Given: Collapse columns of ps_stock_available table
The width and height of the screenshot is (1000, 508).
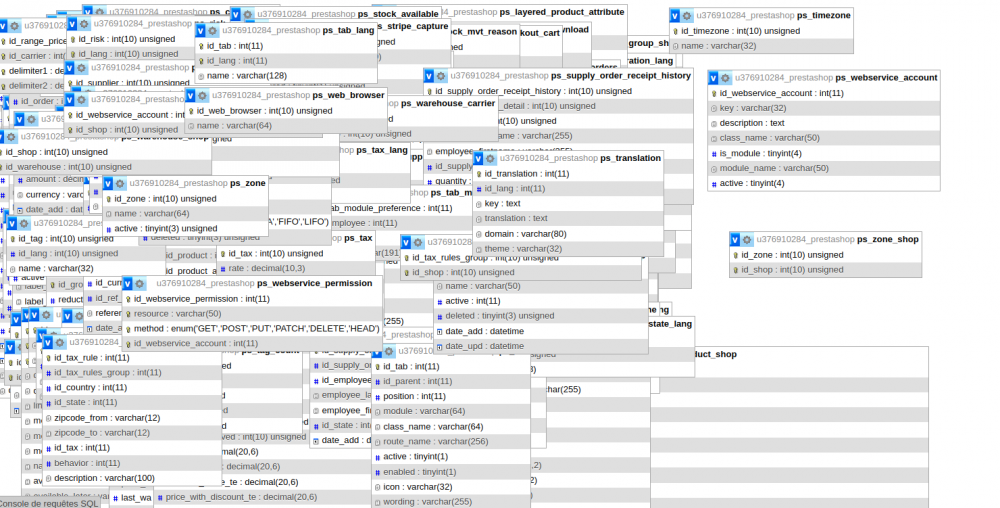Looking at the screenshot, I should click(235, 14).
